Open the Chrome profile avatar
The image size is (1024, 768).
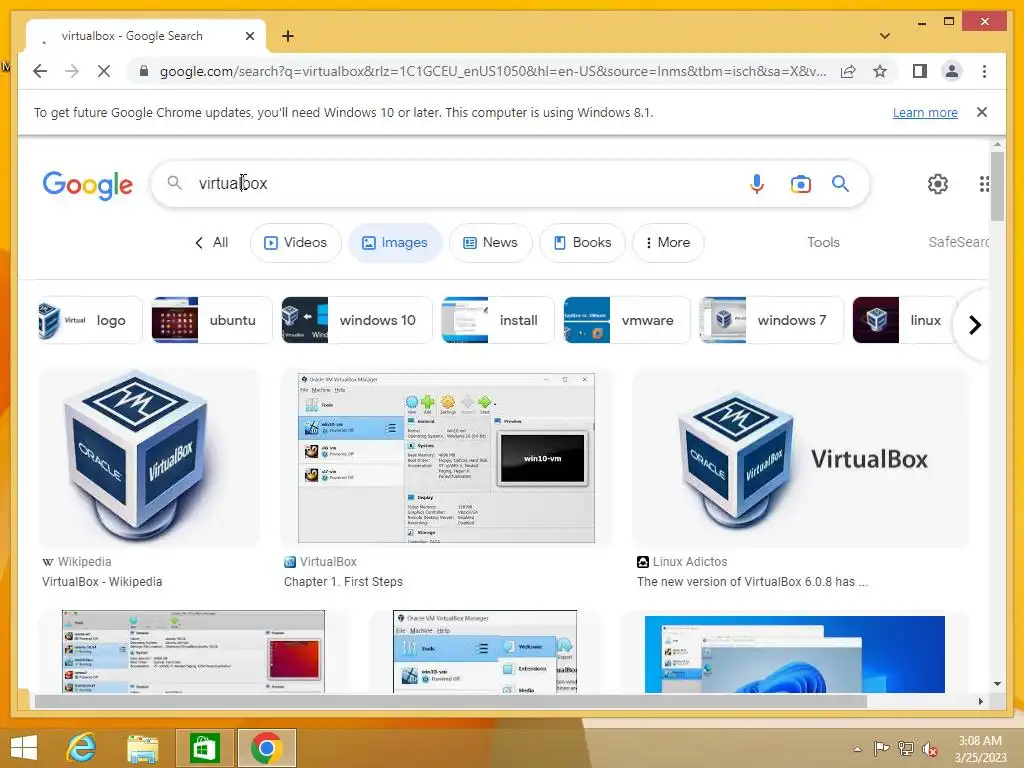click(x=952, y=71)
